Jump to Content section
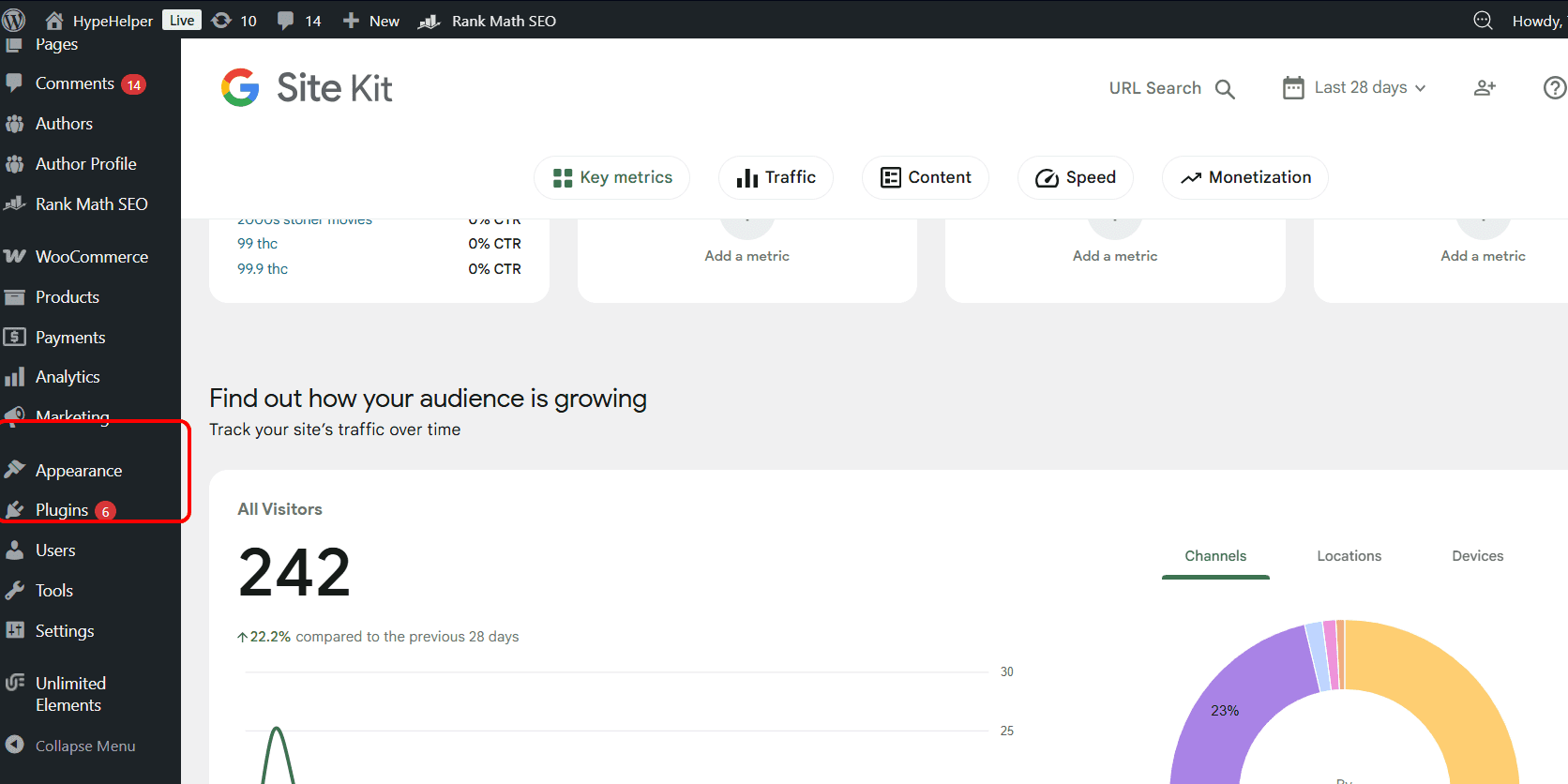This screenshot has width=1568, height=784. click(926, 177)
